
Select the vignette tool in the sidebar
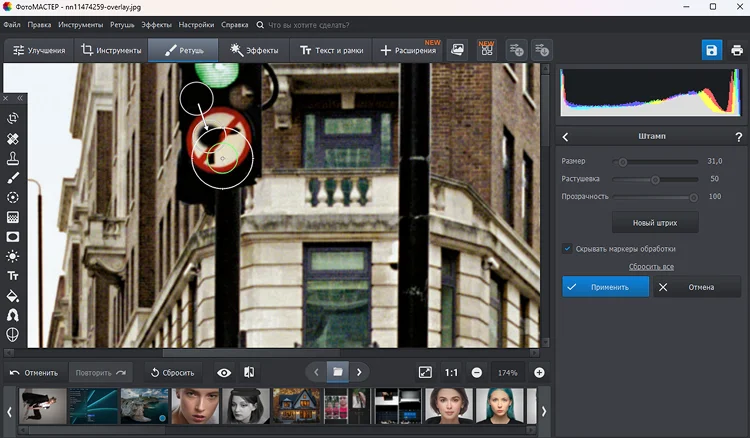point(13,237)
